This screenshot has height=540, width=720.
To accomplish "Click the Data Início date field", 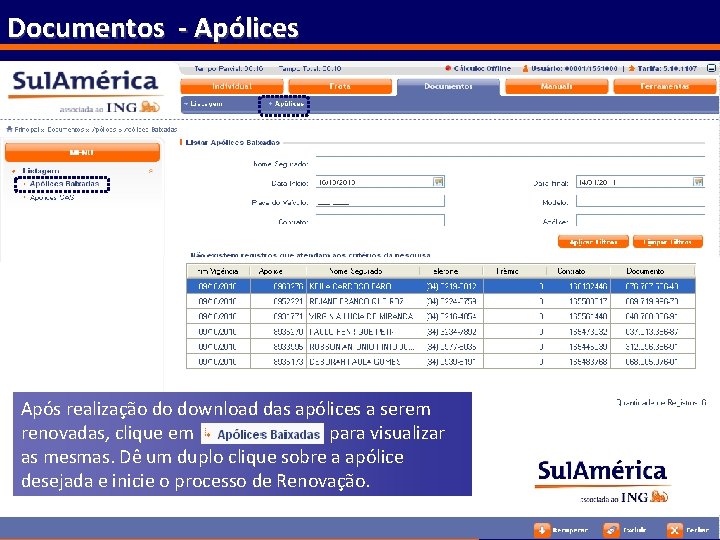I will [374, 182].
